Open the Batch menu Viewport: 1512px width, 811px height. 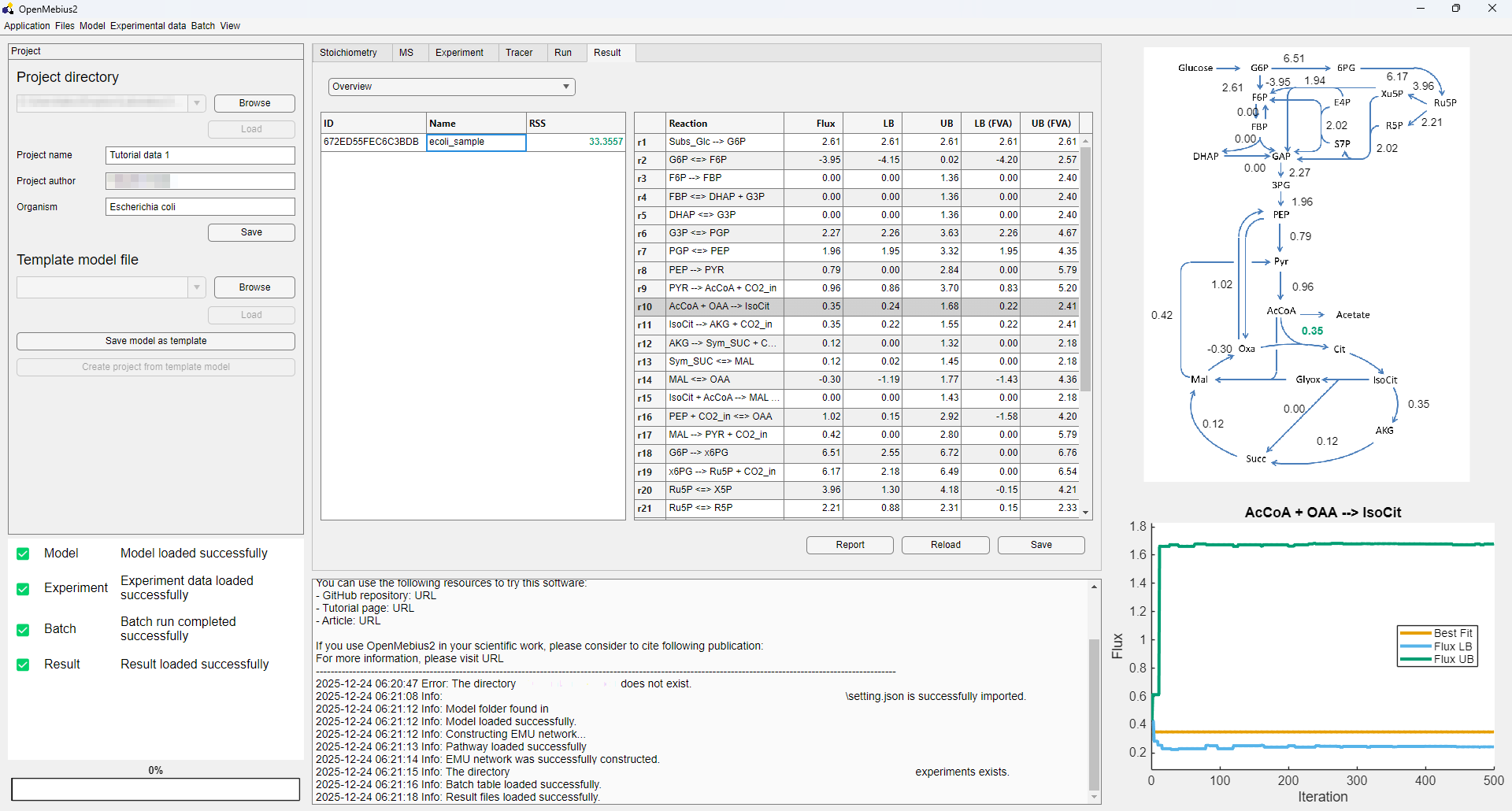click(202, 25)
